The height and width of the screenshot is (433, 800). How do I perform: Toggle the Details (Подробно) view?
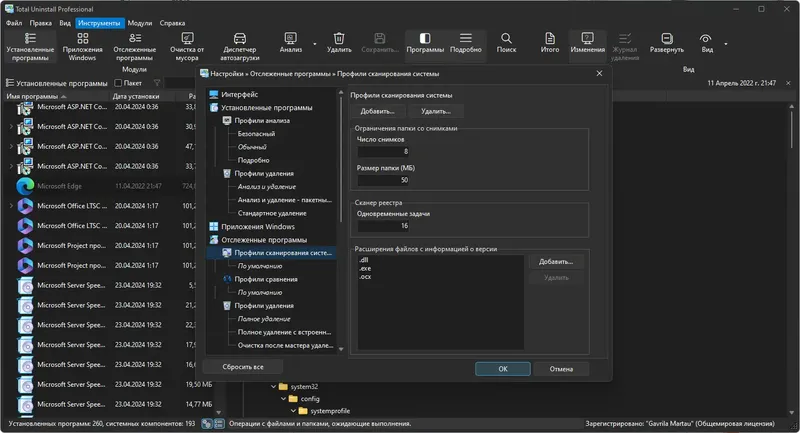coord(466,43)
